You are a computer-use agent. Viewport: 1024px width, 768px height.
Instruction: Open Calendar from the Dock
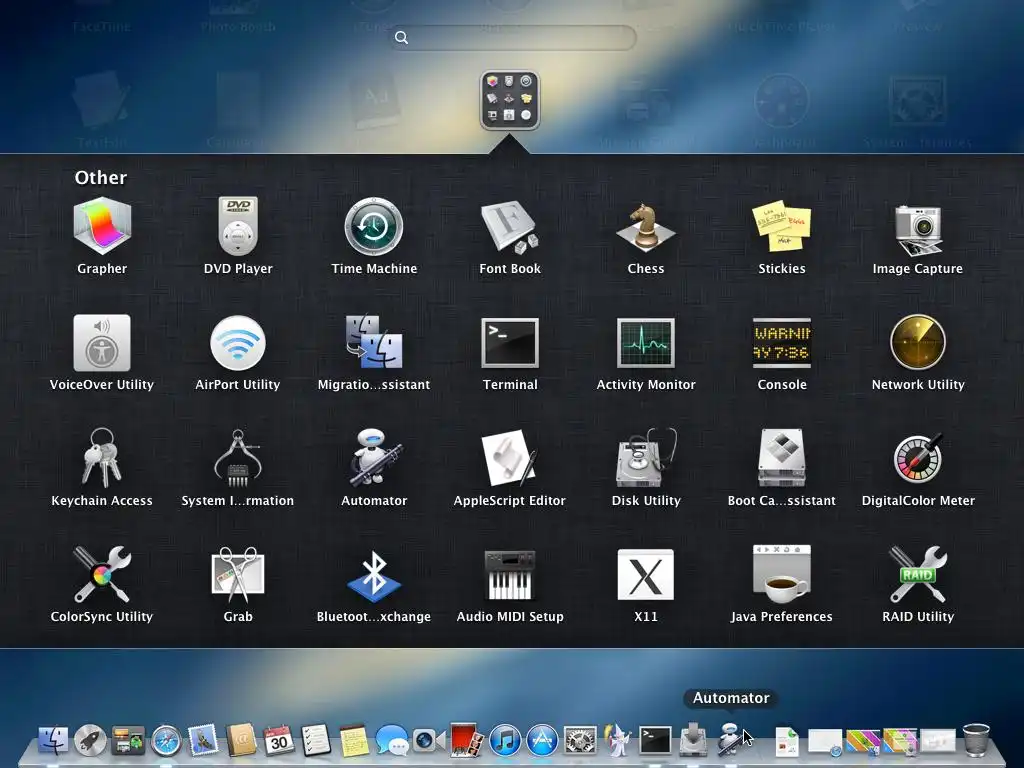(x=279, y=741)
